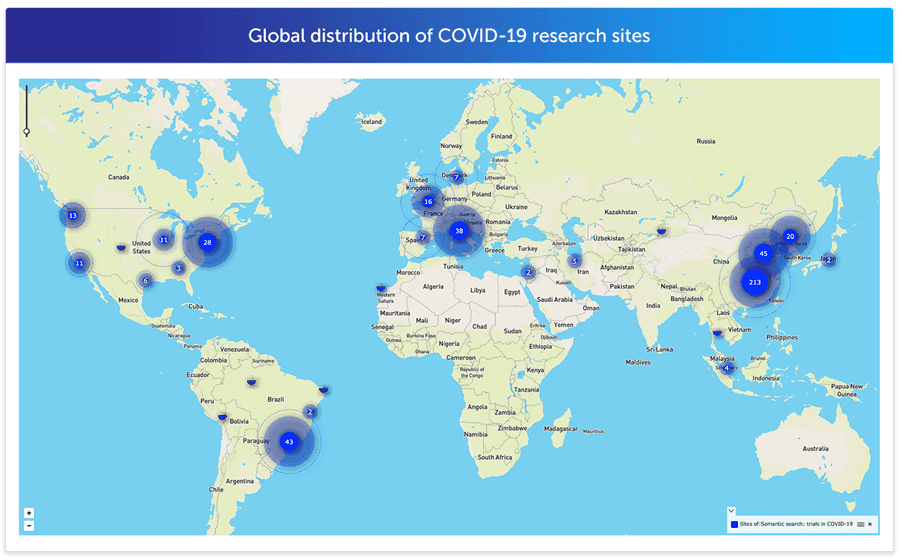This screenshot has width=900, height=559.
Task: Click the cluster labeled 11 on the California coast
Action: click(79, 263)
